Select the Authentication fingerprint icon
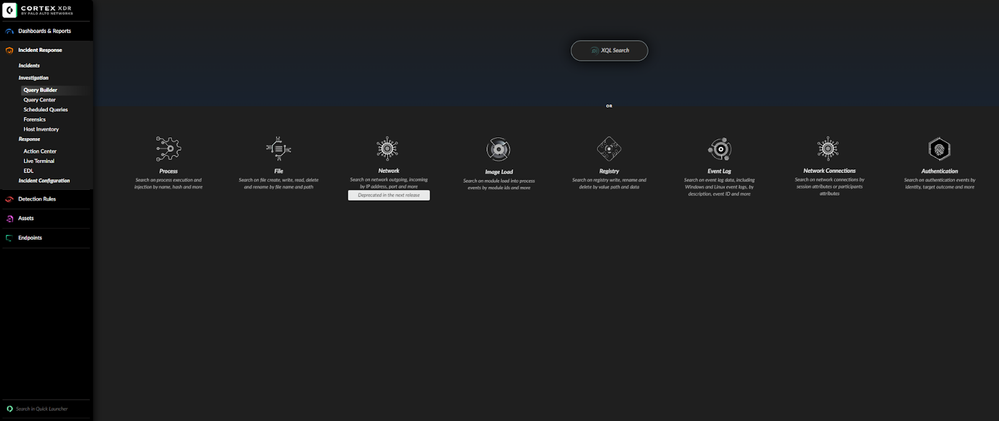 (939, 149)
